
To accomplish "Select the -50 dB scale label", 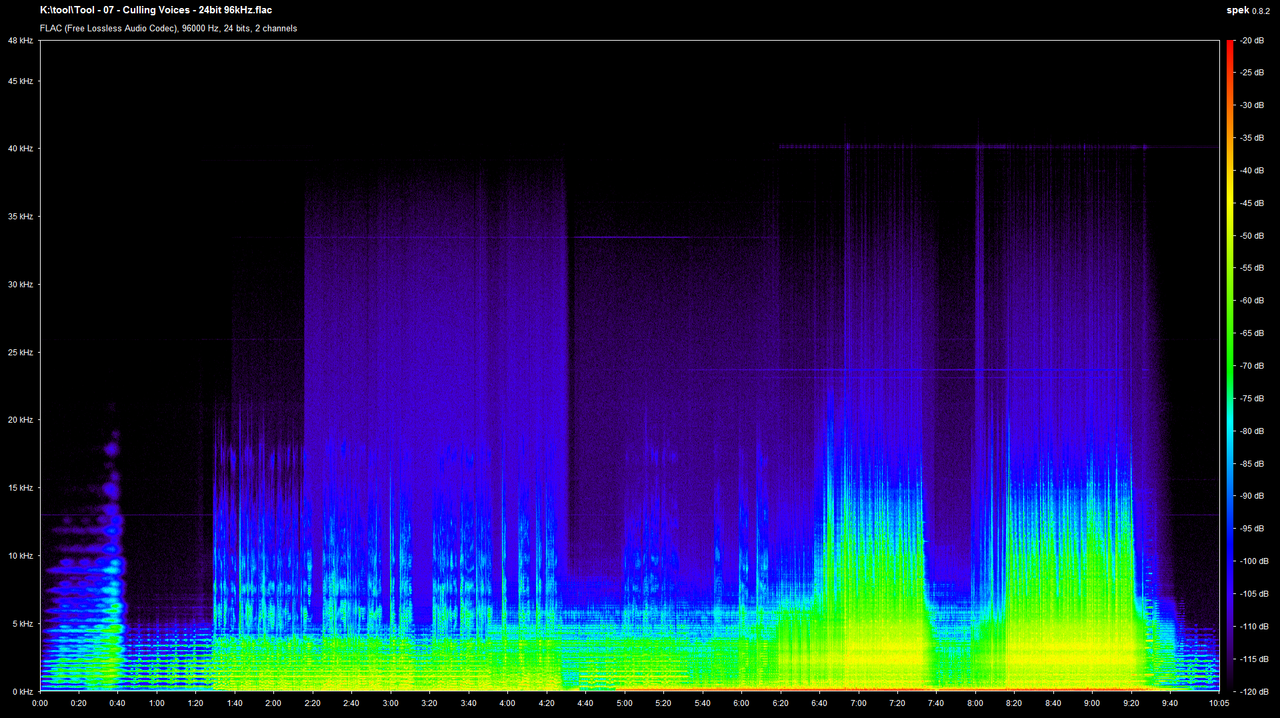I will tap(1253, 236).
